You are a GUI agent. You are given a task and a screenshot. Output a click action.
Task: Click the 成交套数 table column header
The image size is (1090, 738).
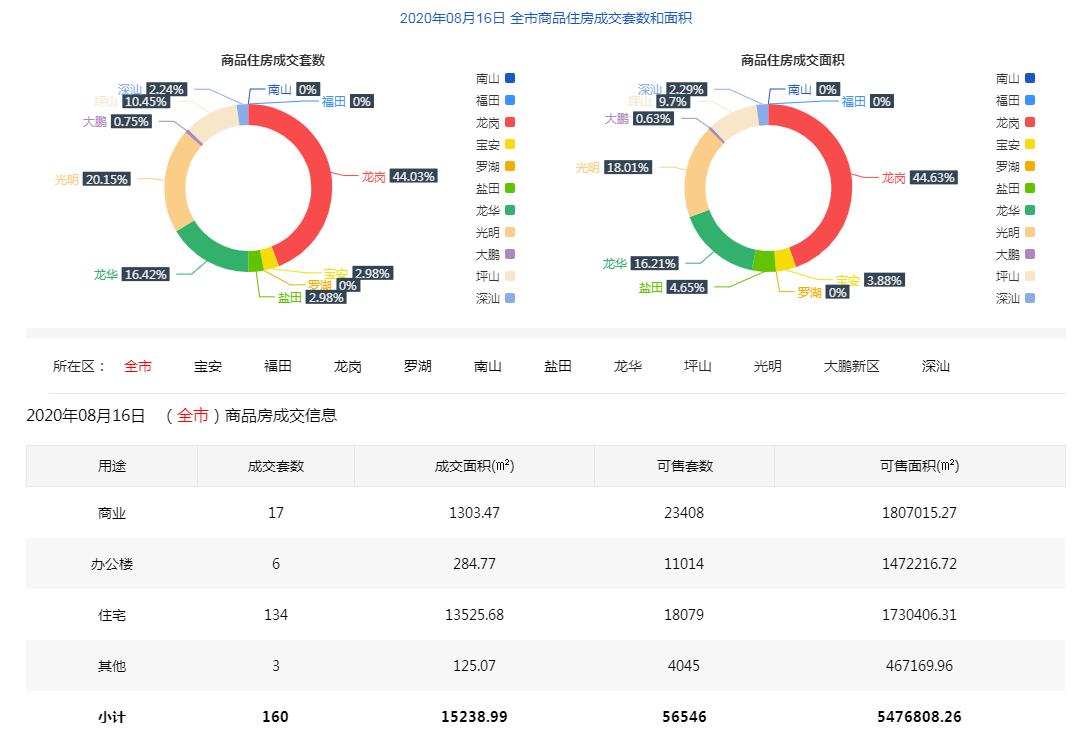(x=276, y=467)
